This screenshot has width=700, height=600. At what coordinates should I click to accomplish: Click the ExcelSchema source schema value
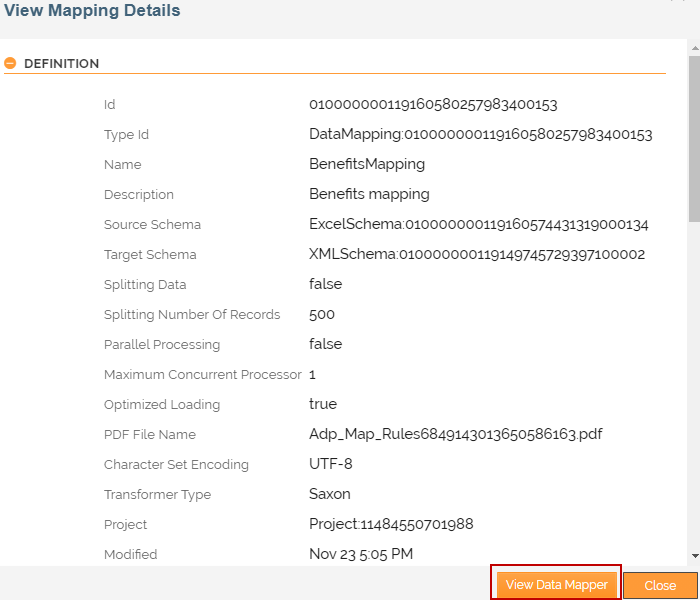[478, 224]
